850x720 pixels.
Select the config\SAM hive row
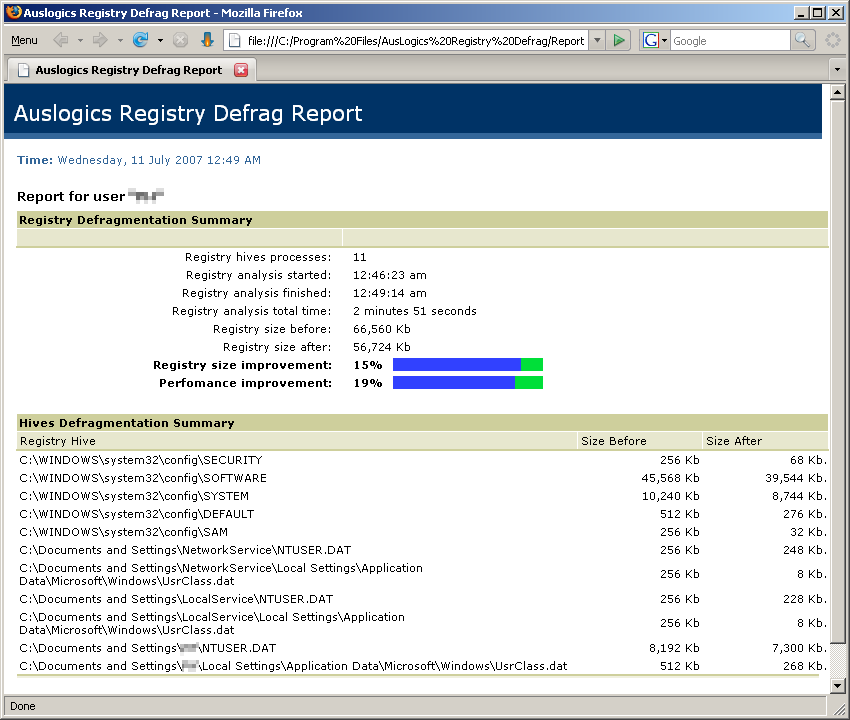coord(422,532)
